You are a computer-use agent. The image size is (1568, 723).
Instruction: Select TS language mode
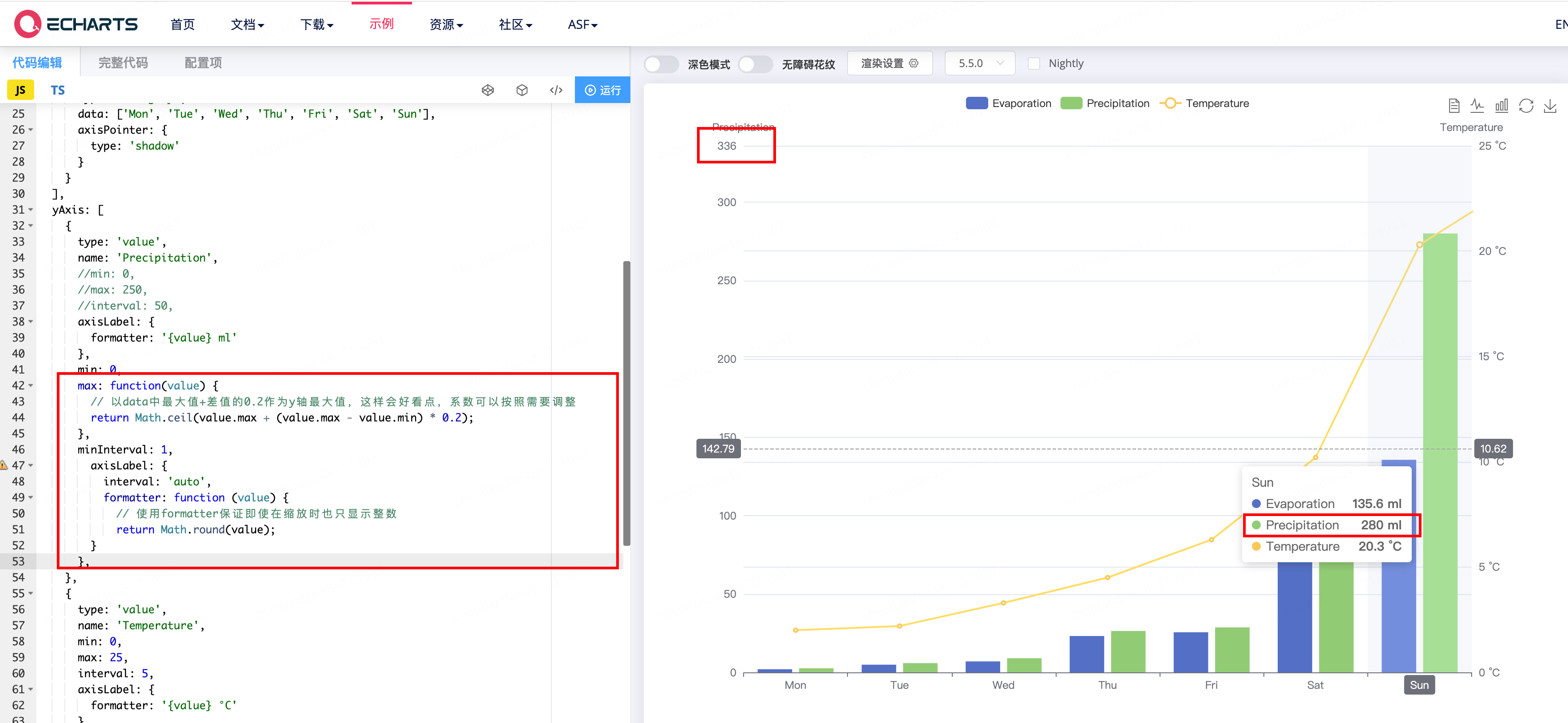58,90
